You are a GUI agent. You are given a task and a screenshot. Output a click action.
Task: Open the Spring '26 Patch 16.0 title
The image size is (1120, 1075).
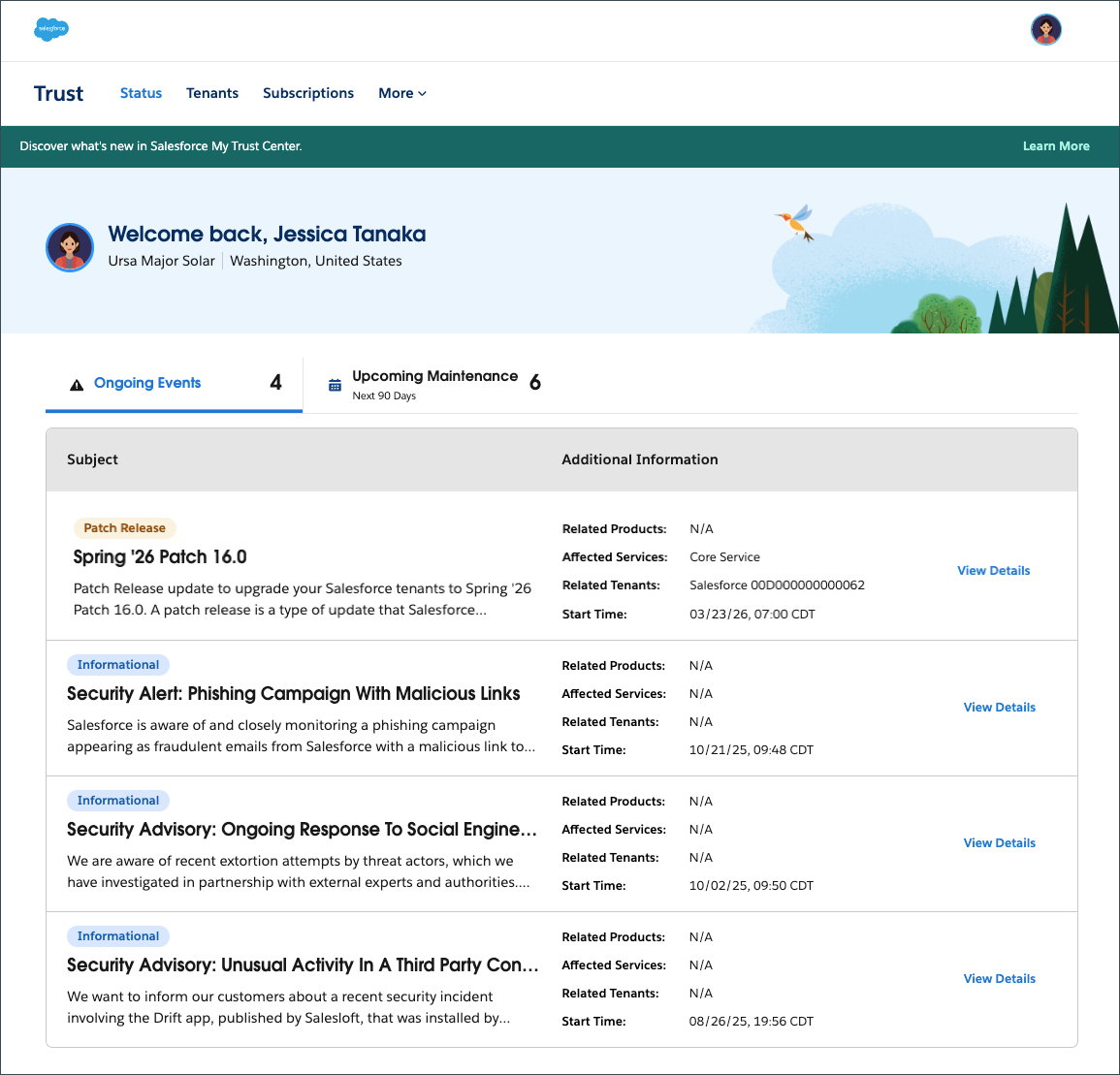(x=160, y=557)
